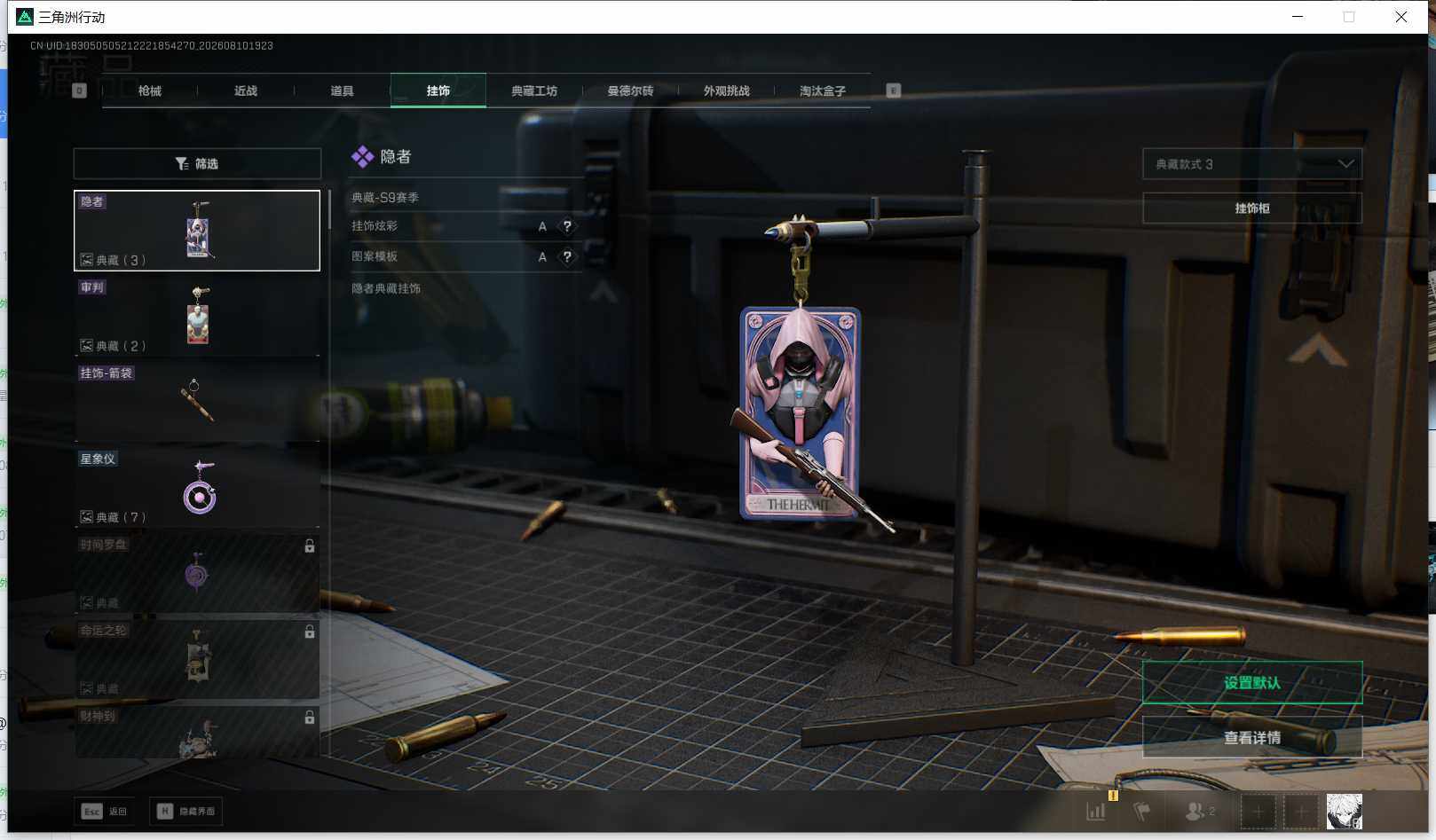Switch to the 近战 (melee) tab
This screenshot has height=840, width=1436.
(x=246, y=90)
